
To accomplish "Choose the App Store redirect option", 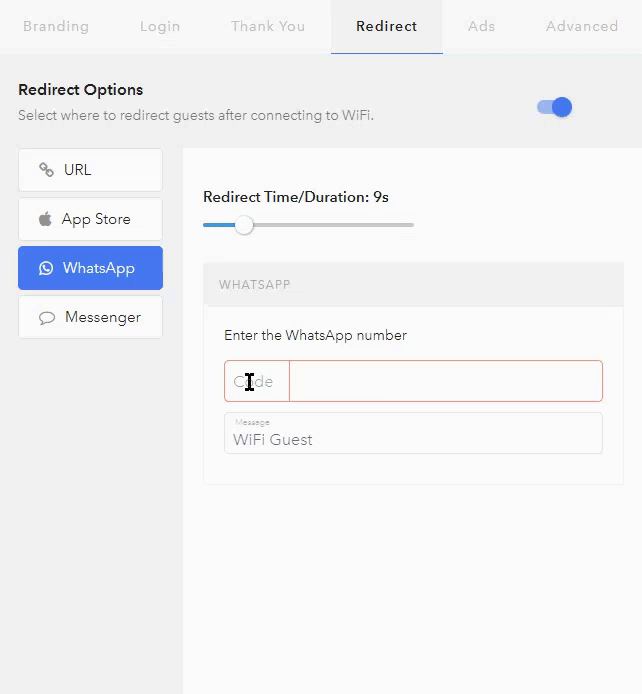I will click(x=90, y=219).
